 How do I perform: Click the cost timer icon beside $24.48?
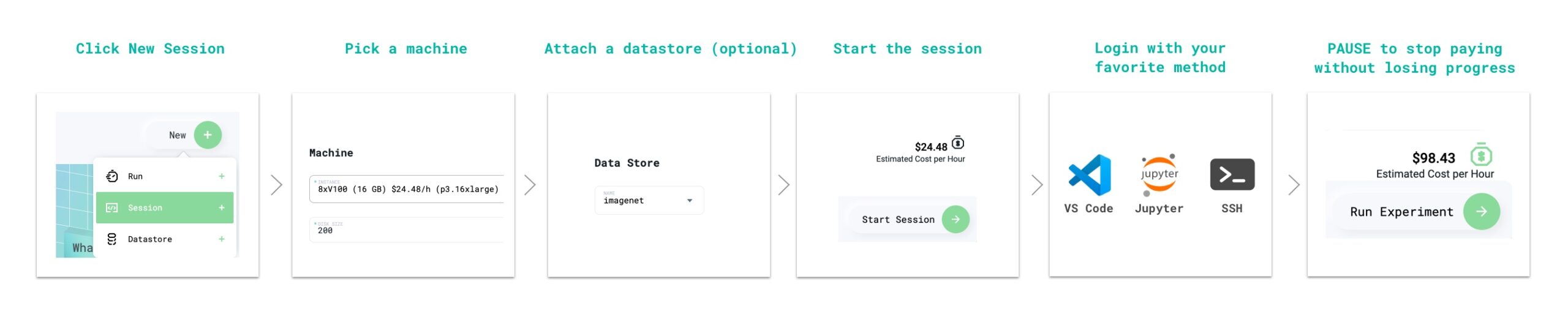(958, 143)
